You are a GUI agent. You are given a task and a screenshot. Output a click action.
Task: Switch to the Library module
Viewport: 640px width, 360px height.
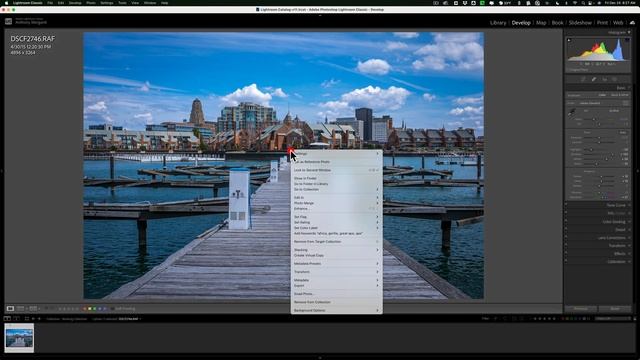(x=498, y=23)
